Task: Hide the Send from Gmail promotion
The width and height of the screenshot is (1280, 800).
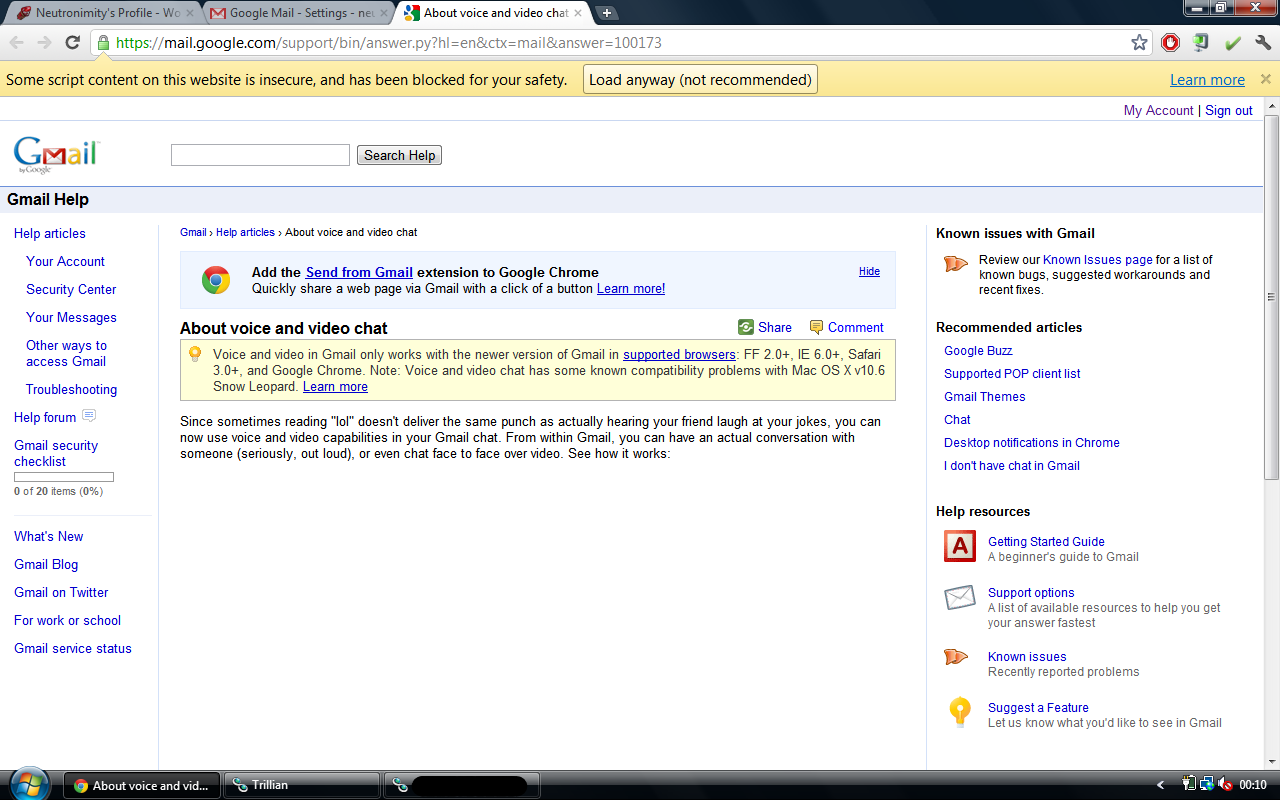Action: 869,271
